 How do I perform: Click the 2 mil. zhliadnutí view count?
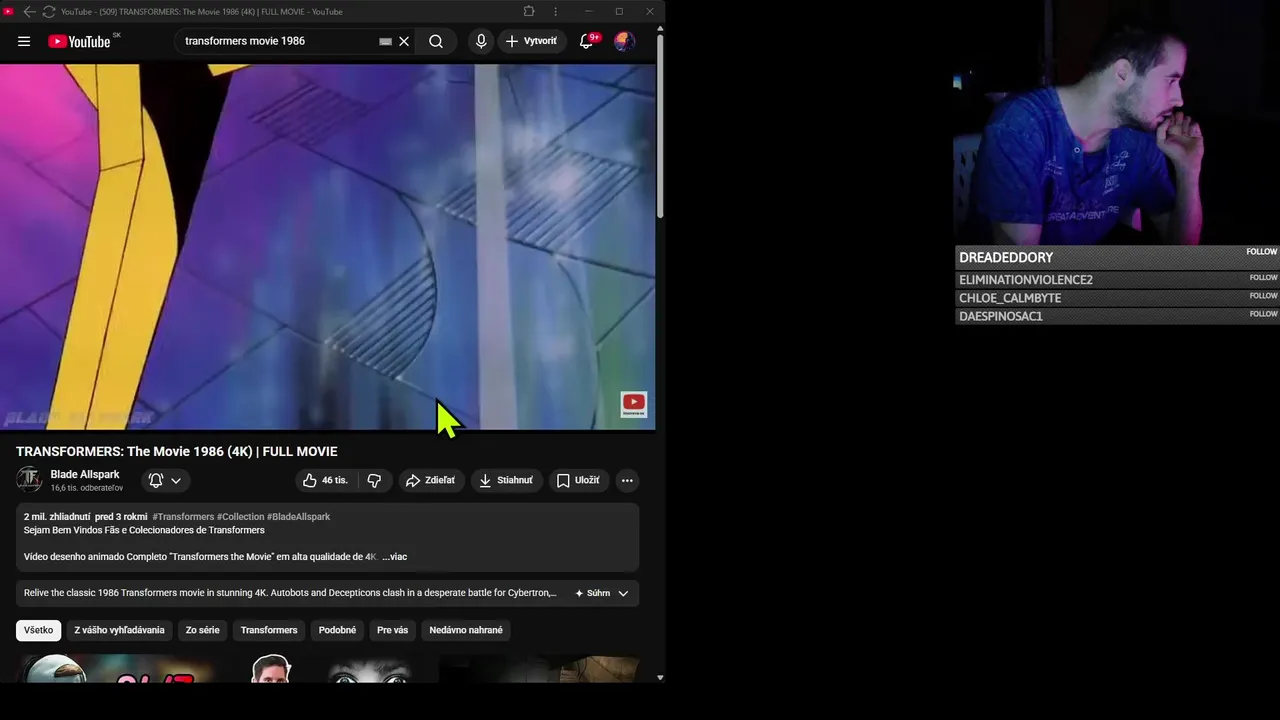[57, 517]
